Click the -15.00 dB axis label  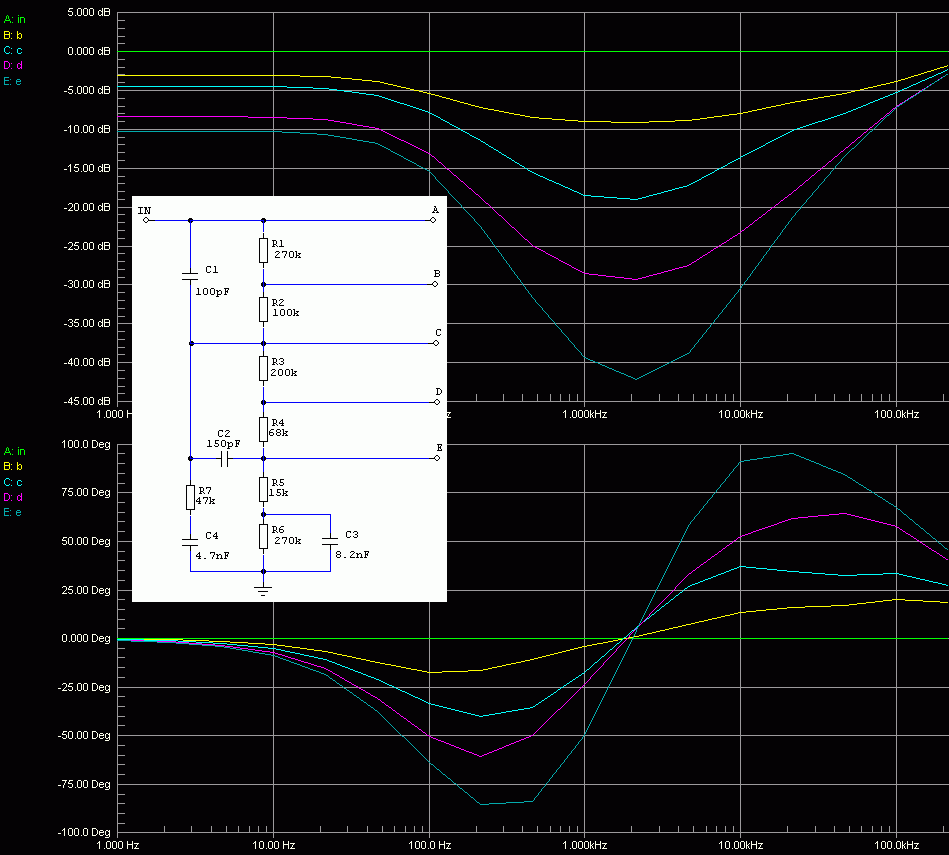click(87, 168)
